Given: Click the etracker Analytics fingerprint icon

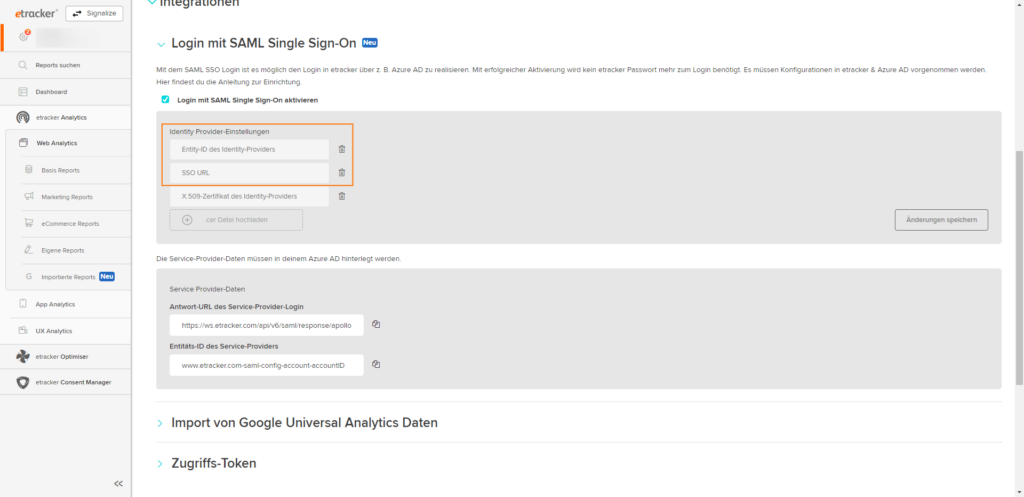Looking at the screenshot, I should (23, 118).
